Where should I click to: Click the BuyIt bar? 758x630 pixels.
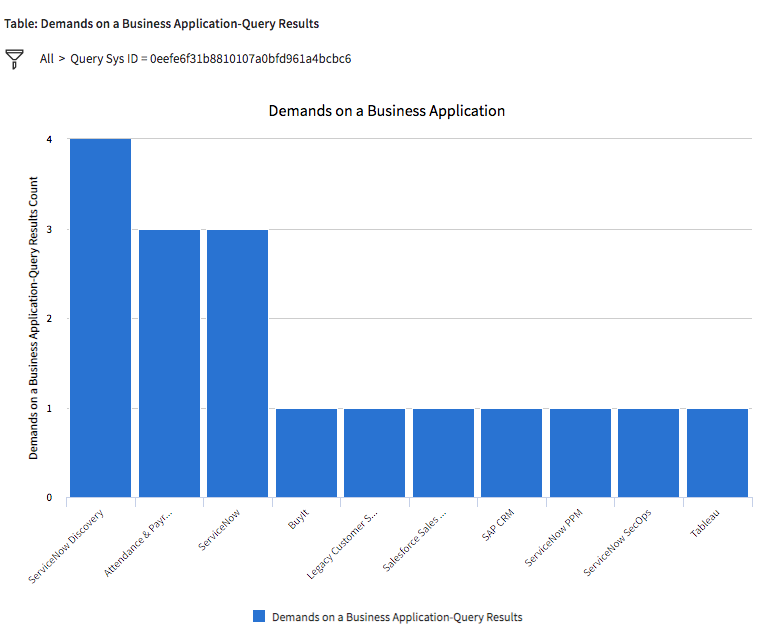click(306, 453)
